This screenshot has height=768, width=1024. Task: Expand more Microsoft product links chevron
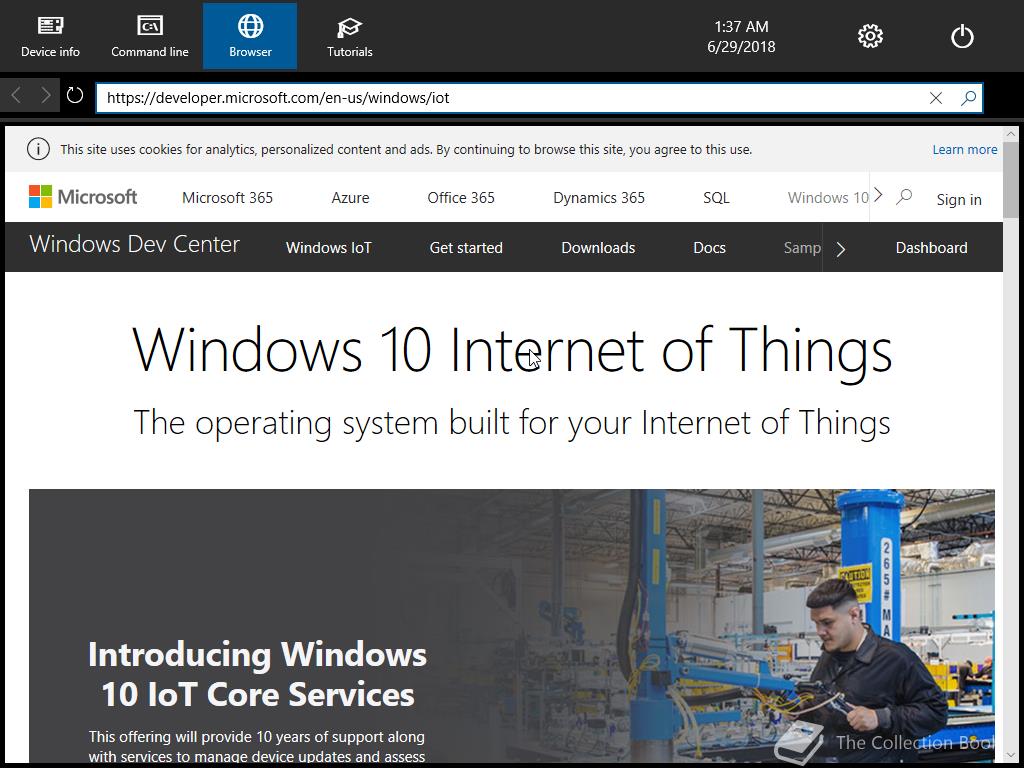click(878, 195)
